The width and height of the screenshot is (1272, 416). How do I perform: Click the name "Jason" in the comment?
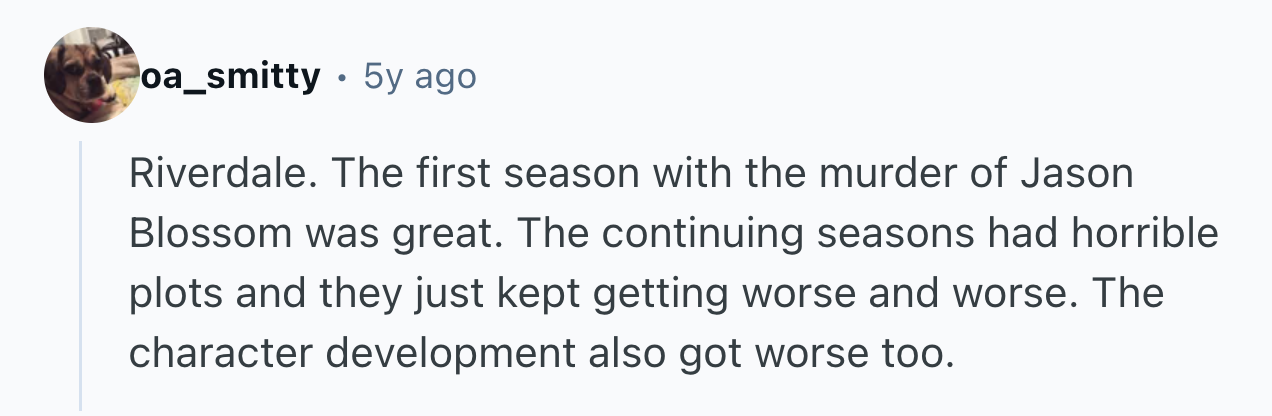tap(1076, 175)
